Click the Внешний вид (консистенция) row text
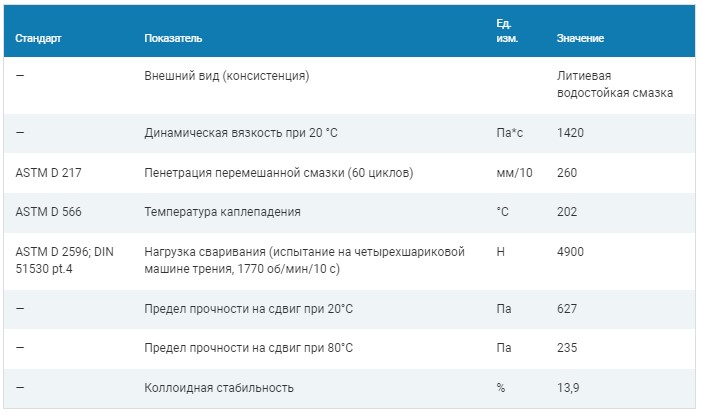Image resolution: width=702 pixels, height=413 pixels. point(227,76)
